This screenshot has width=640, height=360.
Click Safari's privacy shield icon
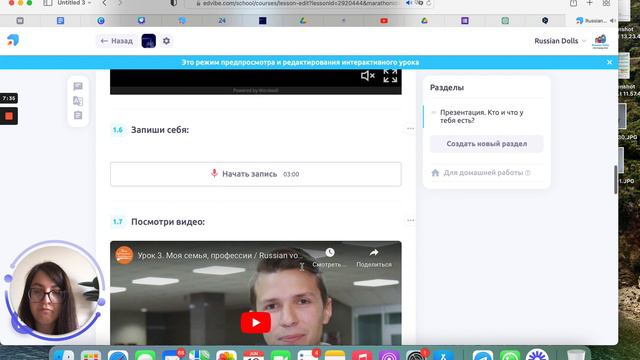pyautogui.click(x=173, y=3)
